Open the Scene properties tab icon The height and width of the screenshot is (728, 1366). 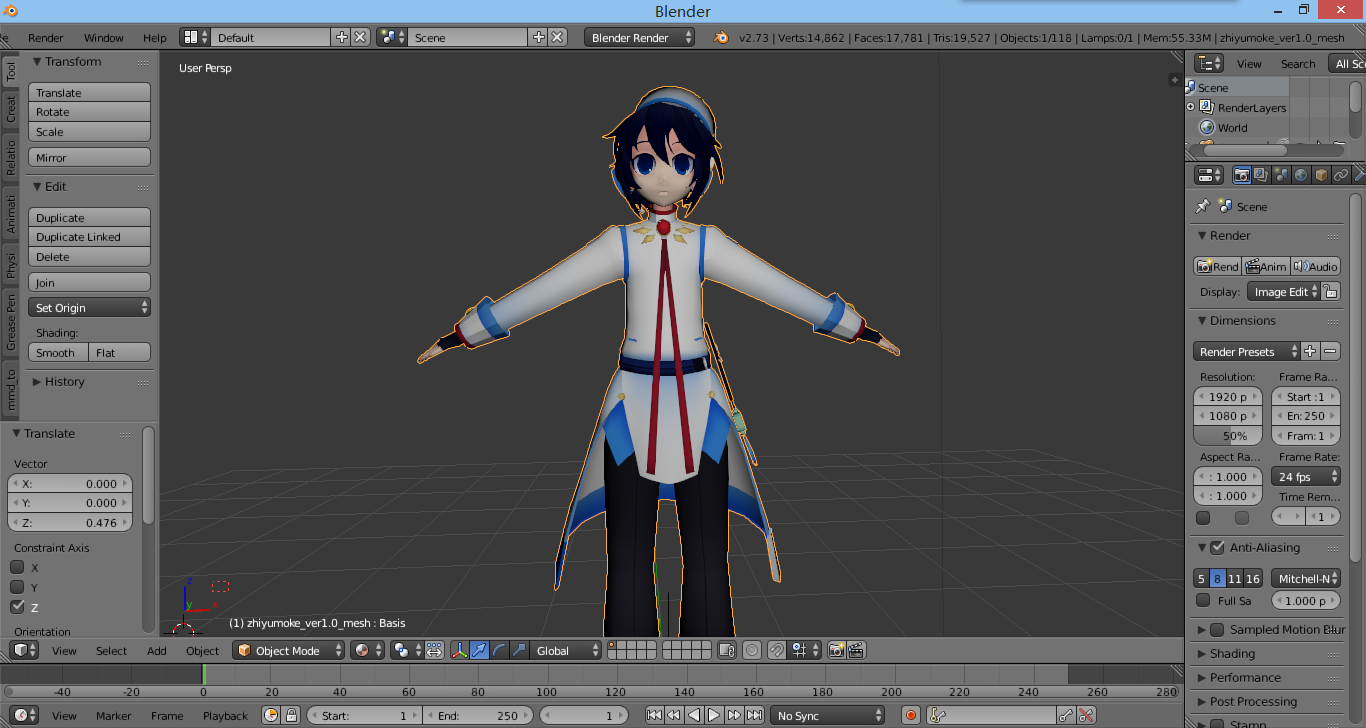[x=1281, y=175]
